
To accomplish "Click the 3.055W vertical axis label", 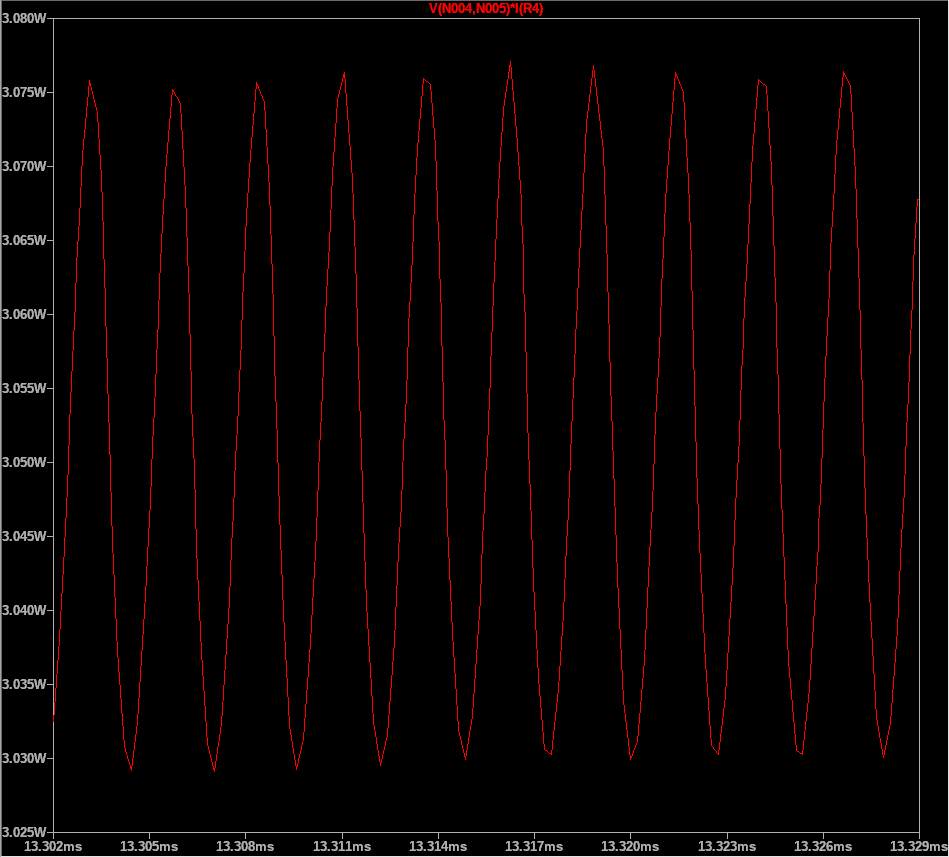I will click(x=24, y=389).
